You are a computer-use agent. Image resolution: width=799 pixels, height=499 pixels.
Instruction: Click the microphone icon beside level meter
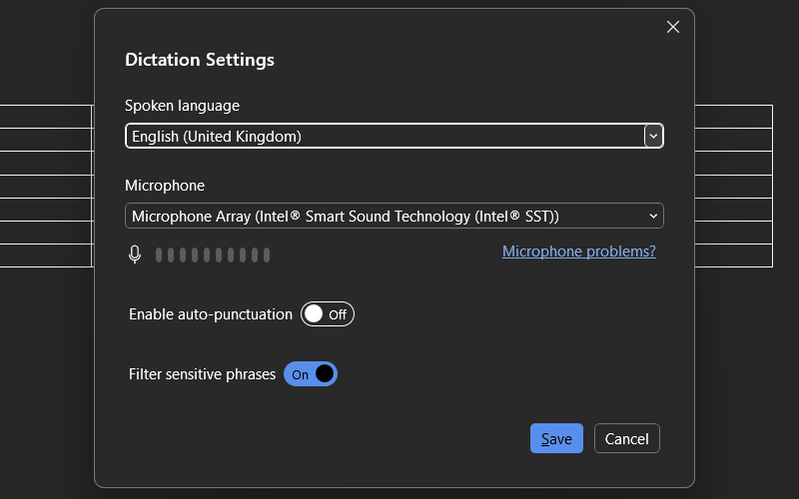[135, 255]
